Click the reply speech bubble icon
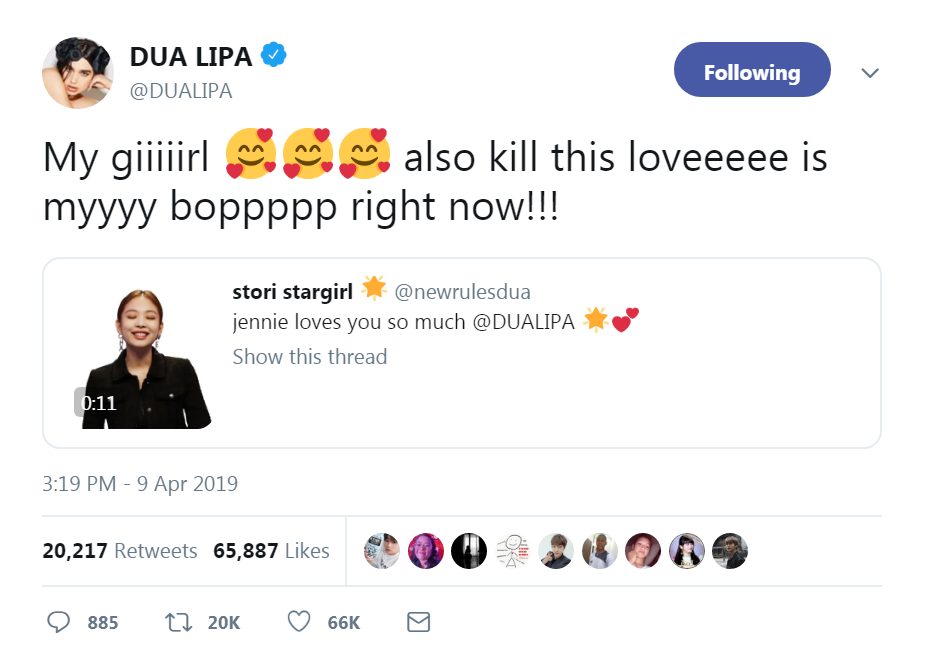 pyautogui.click(x=59, y=622)
